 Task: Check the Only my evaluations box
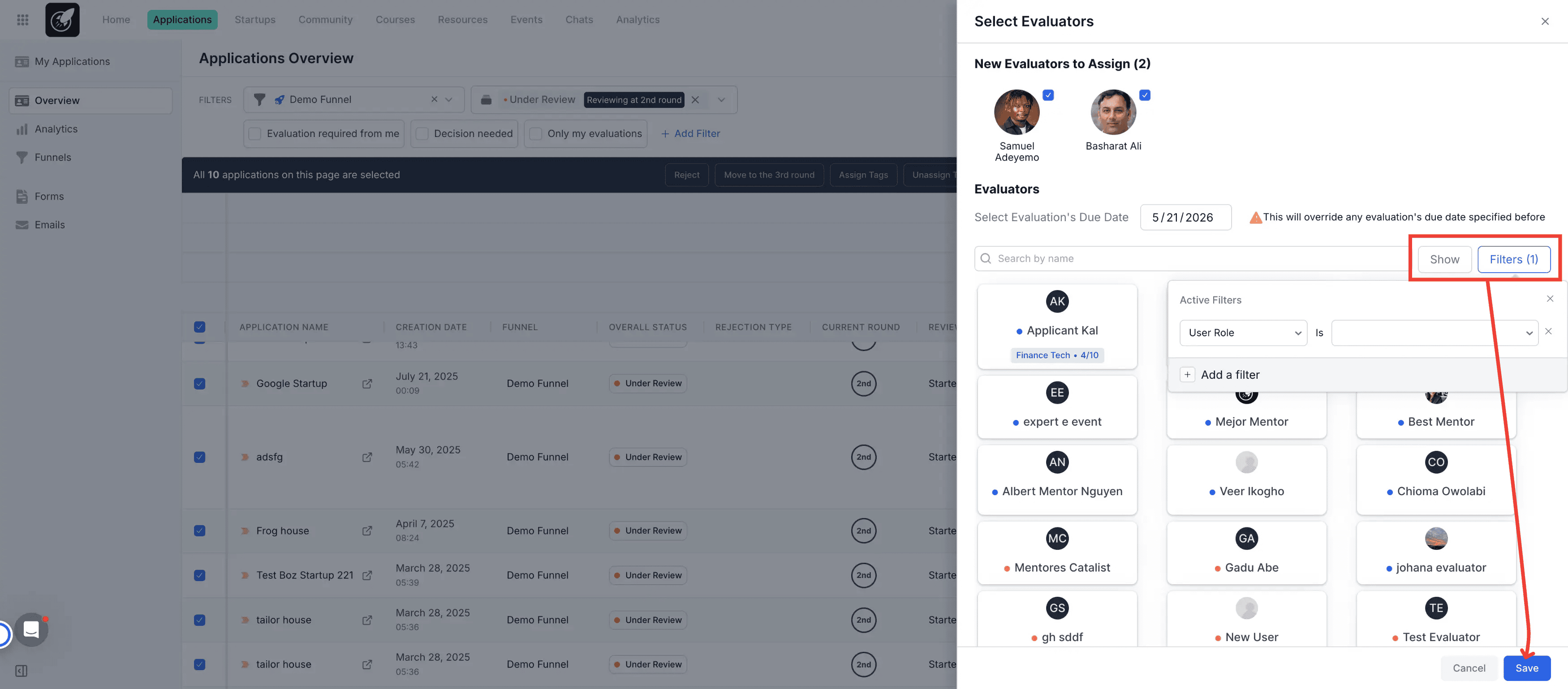[536, 134]
